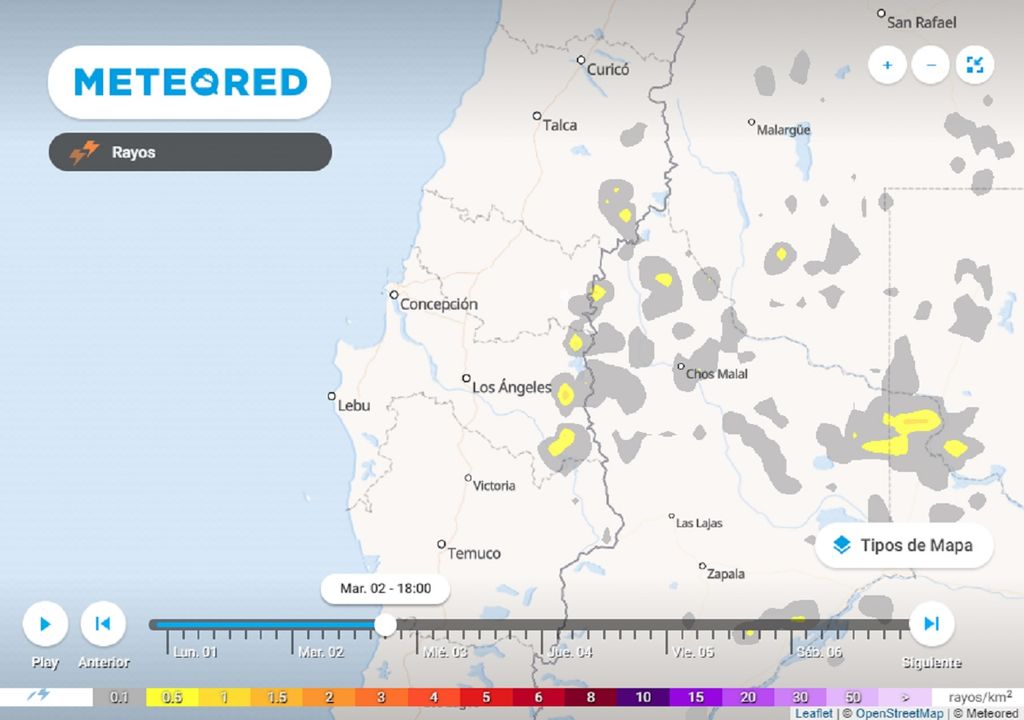Go to the previous time step (Anterior)

pos(102,624)
